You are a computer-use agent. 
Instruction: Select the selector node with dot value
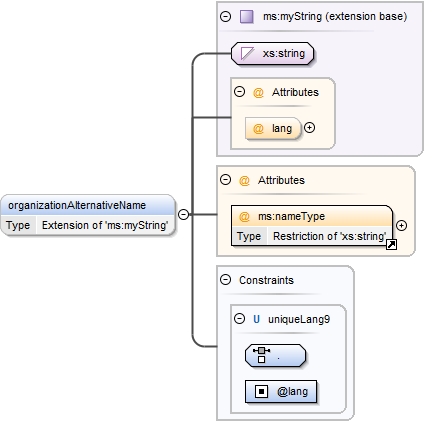[x=275, y=356]
